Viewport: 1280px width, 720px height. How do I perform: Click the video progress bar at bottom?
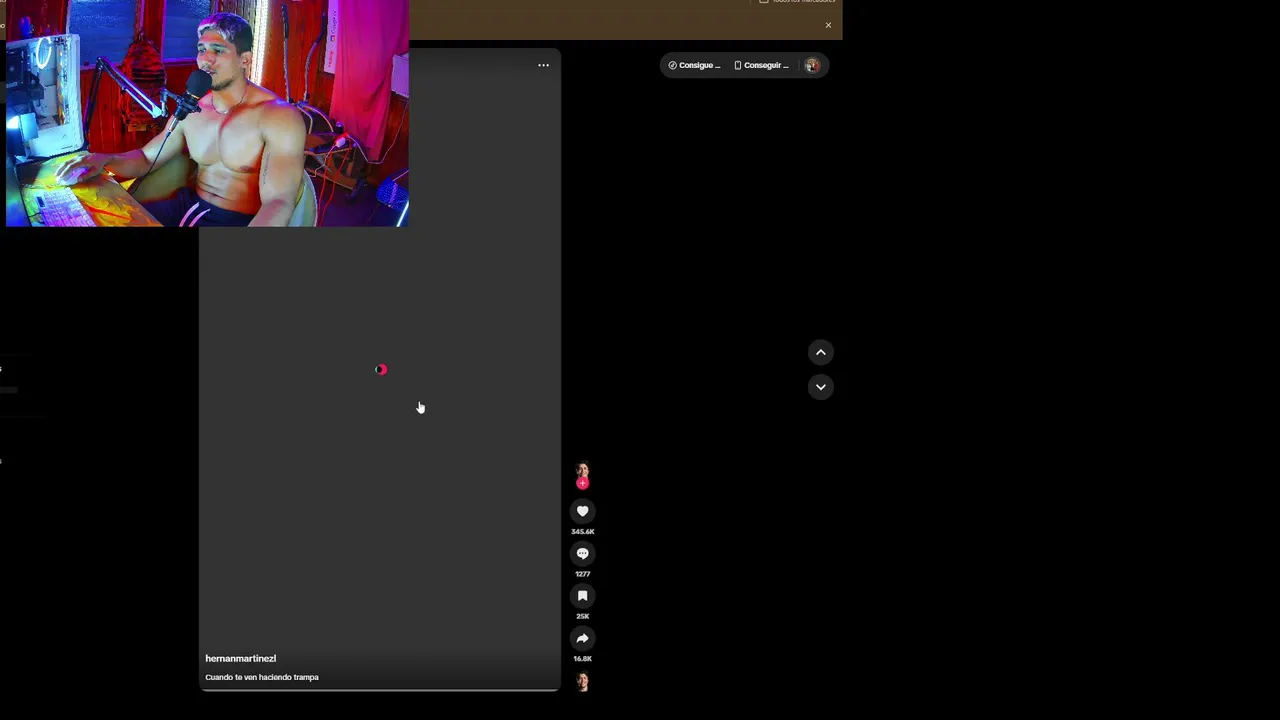point(379,690)
